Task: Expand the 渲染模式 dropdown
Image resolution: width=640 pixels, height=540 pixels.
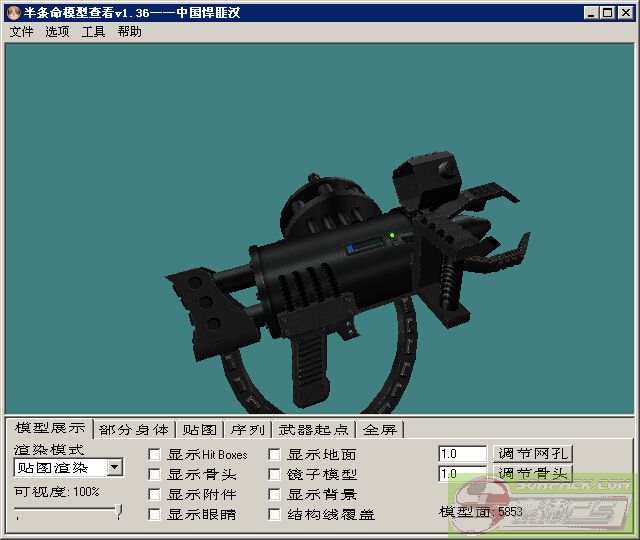Action: click(x=115, y=467)
